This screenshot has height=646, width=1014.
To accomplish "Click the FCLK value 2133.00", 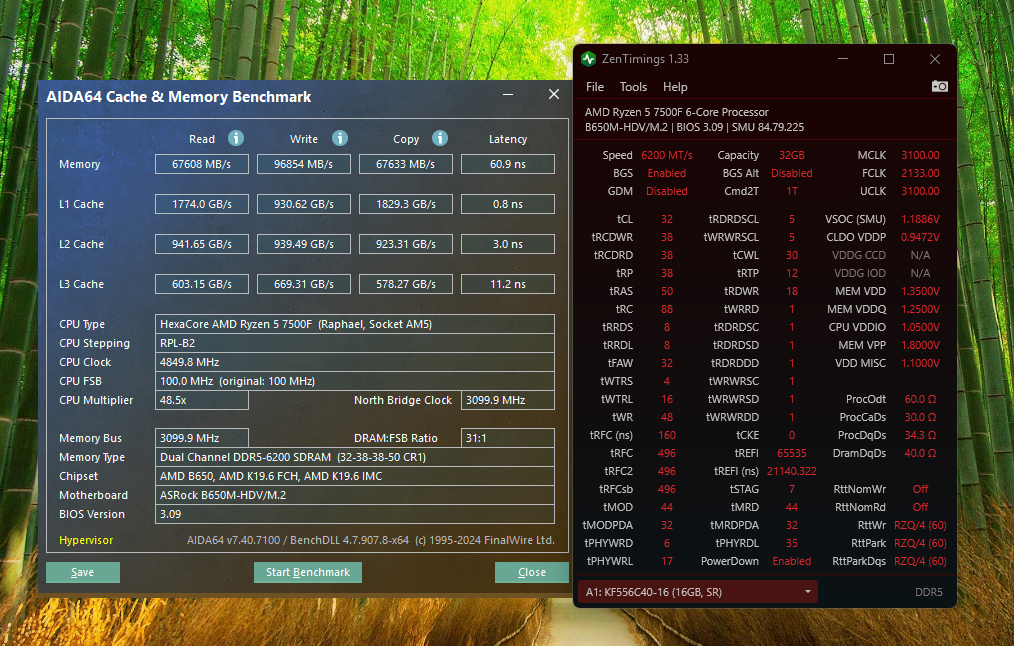I will pyautogui.click(x=920, y=173).
